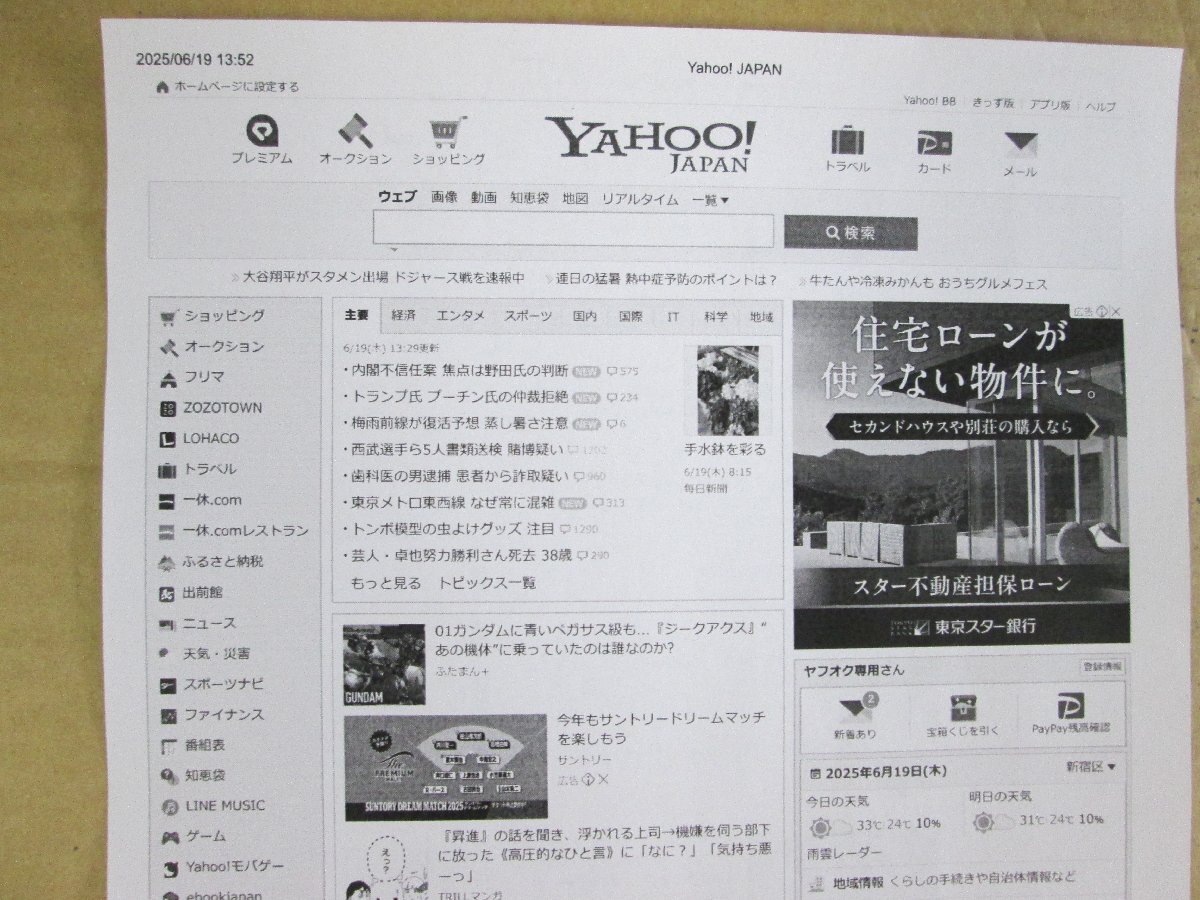Click the home icon beside ホームページに設定する
Screen dimensions: 1200x900
162,87
